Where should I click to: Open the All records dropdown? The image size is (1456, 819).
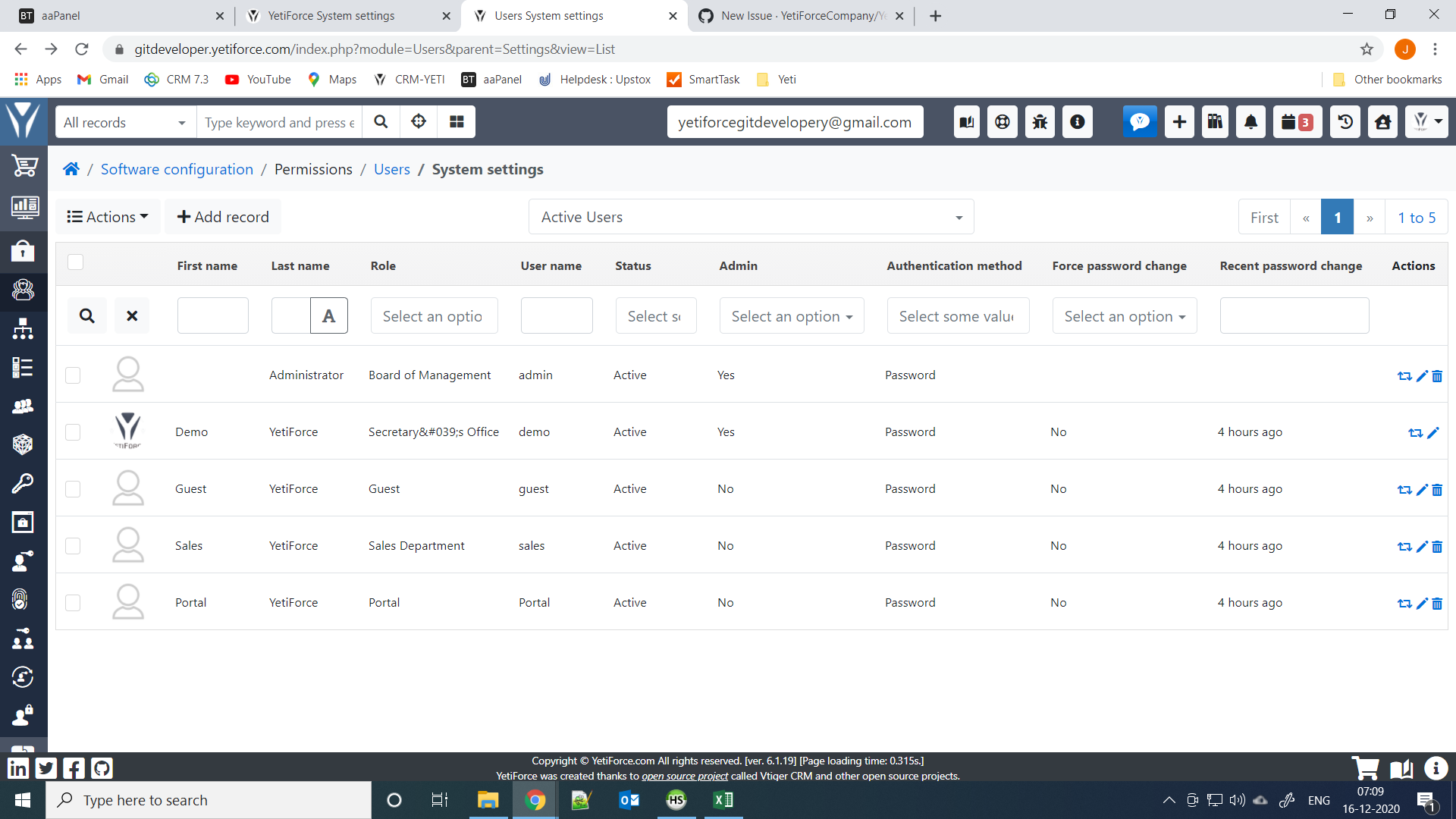click(x=126, y=122)
